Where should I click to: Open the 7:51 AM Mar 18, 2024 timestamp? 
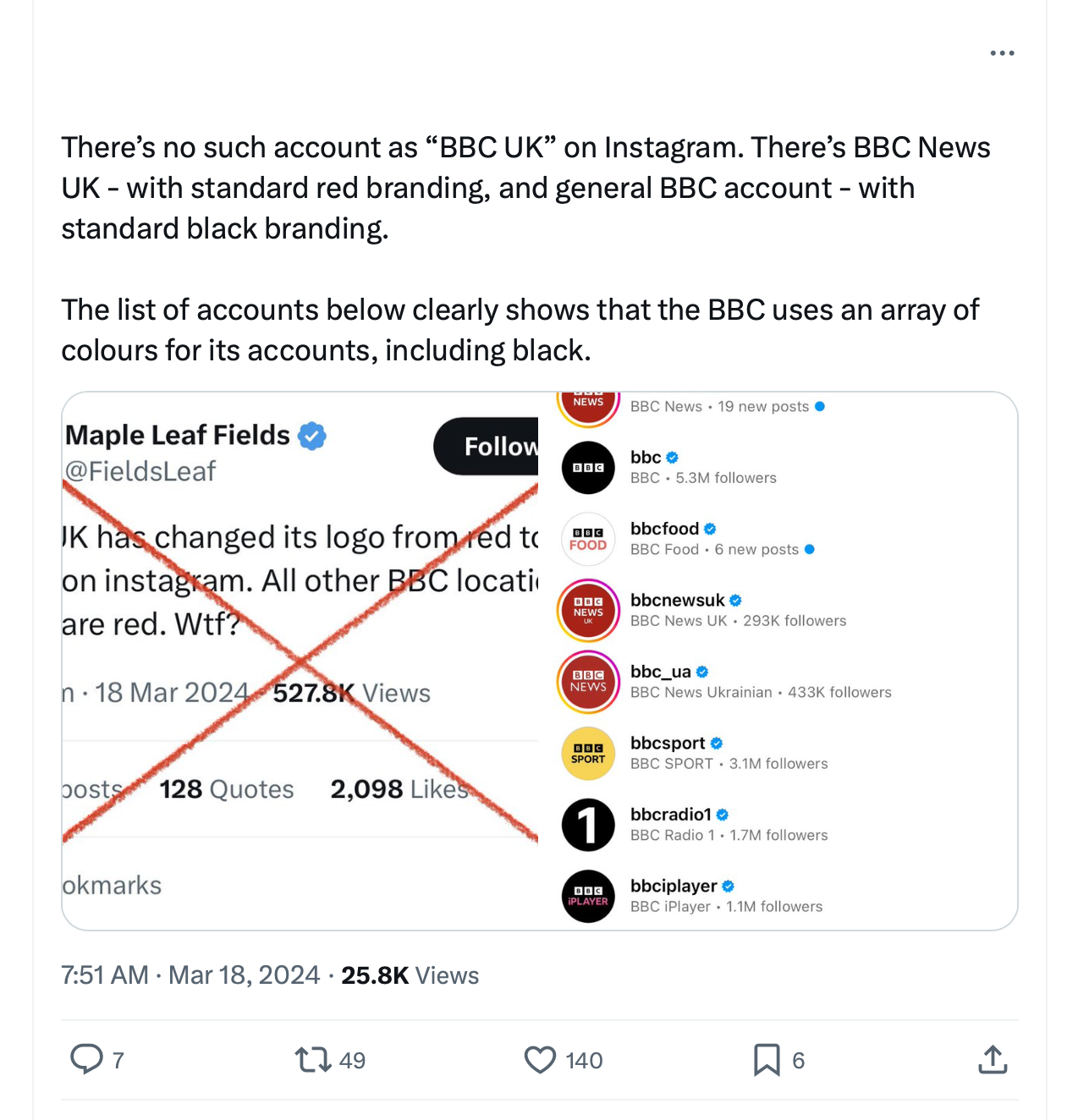[190, 975]
